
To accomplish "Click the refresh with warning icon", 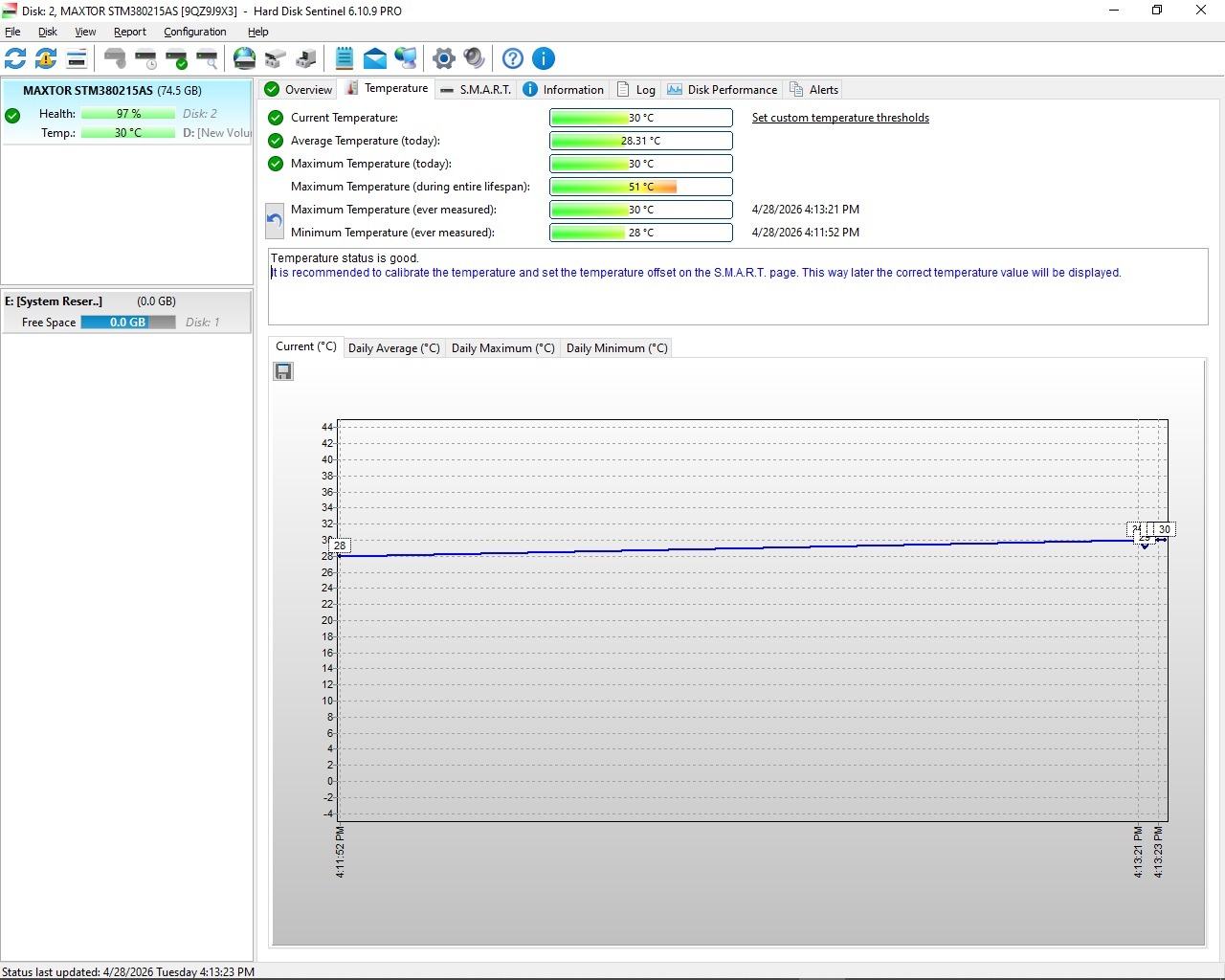I will (x=46, y=58).
